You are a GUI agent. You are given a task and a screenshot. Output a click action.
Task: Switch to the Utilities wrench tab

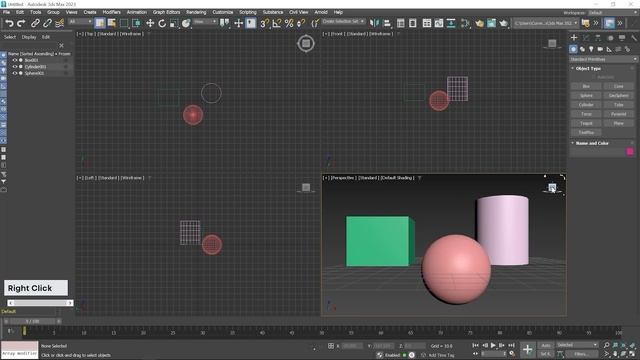pos(634,38)
